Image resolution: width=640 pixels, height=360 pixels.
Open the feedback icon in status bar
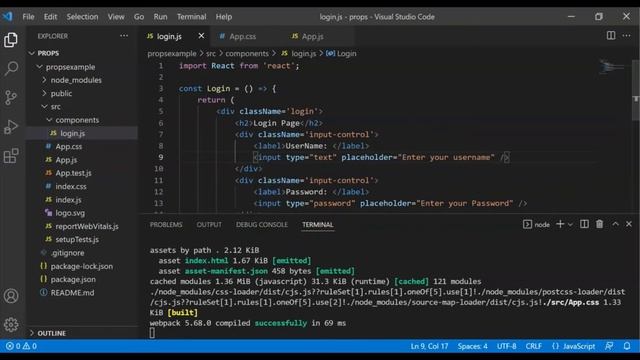point(609,346)
